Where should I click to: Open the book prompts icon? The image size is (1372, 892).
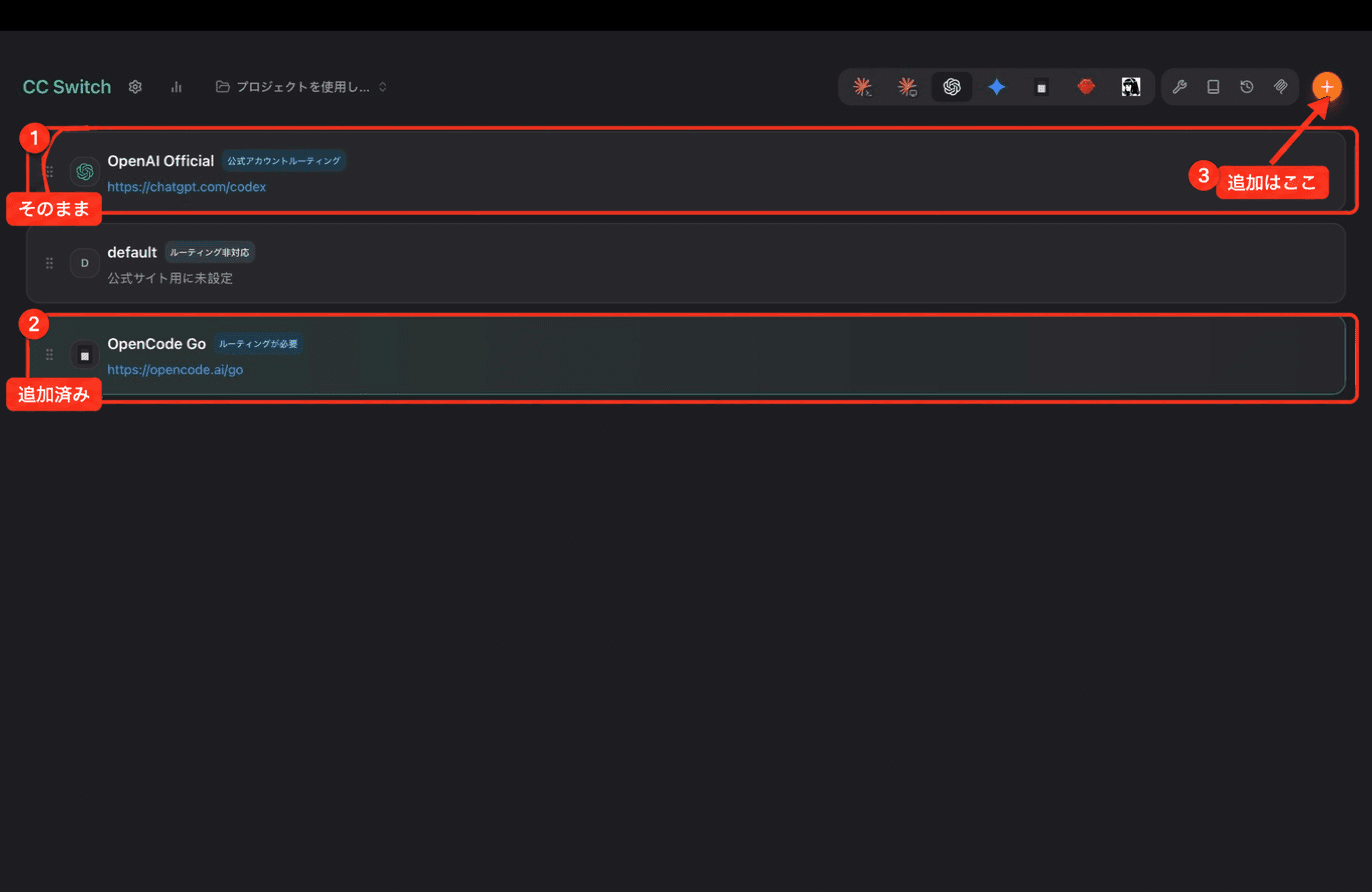pyautogui.click(x=1213, y=87)
